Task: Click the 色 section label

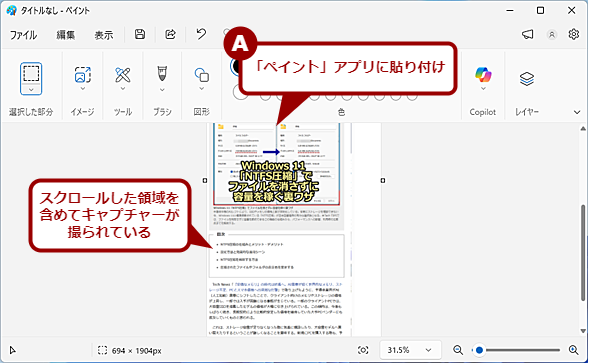Action: 341,112
